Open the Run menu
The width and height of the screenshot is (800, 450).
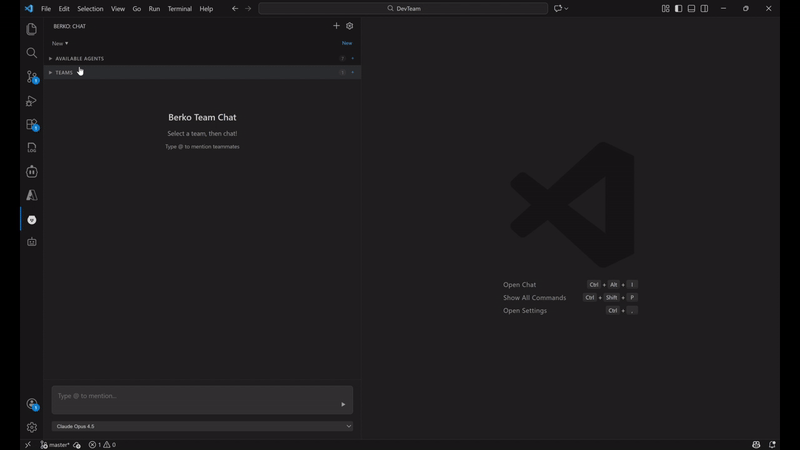point(154,9)
